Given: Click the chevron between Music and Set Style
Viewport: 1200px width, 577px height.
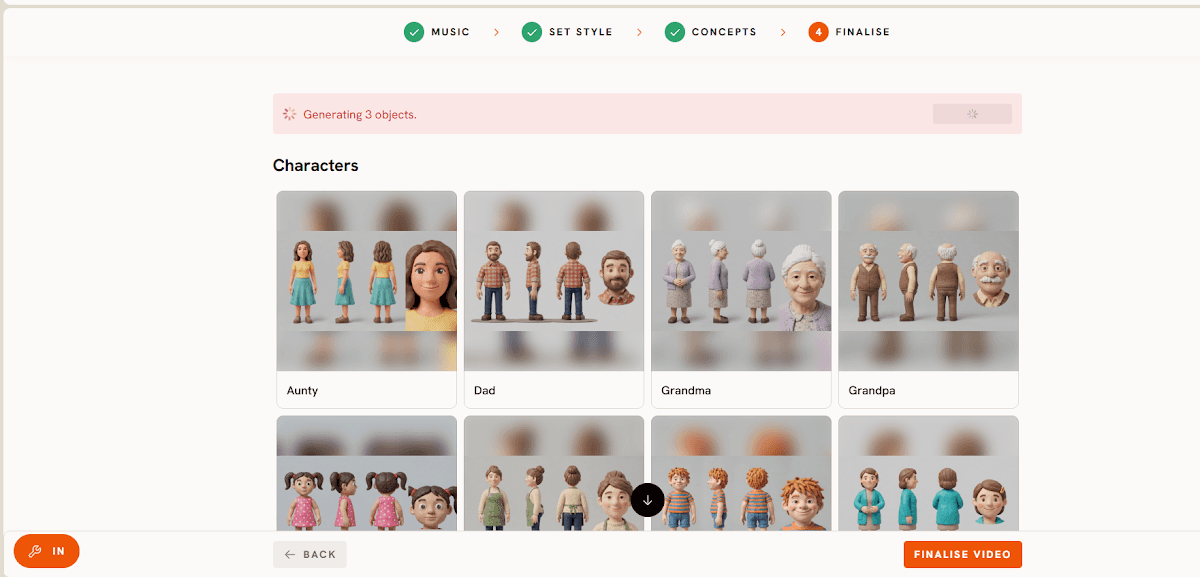Looking at the screenshot, I should (496, 32).
